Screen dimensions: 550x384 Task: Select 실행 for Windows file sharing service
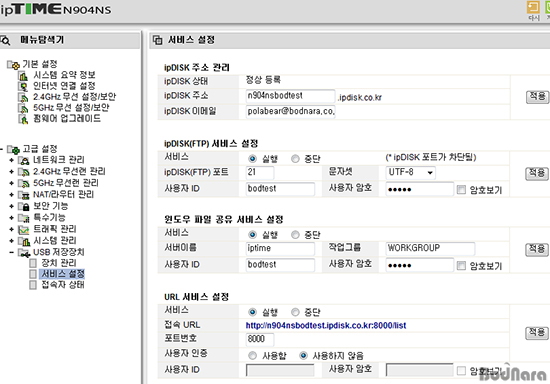(x=252, y=234)
